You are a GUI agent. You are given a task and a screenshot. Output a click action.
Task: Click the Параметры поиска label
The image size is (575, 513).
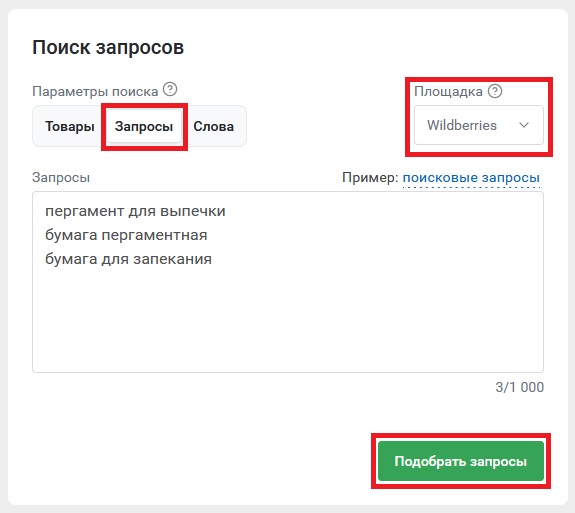(95, 91)
